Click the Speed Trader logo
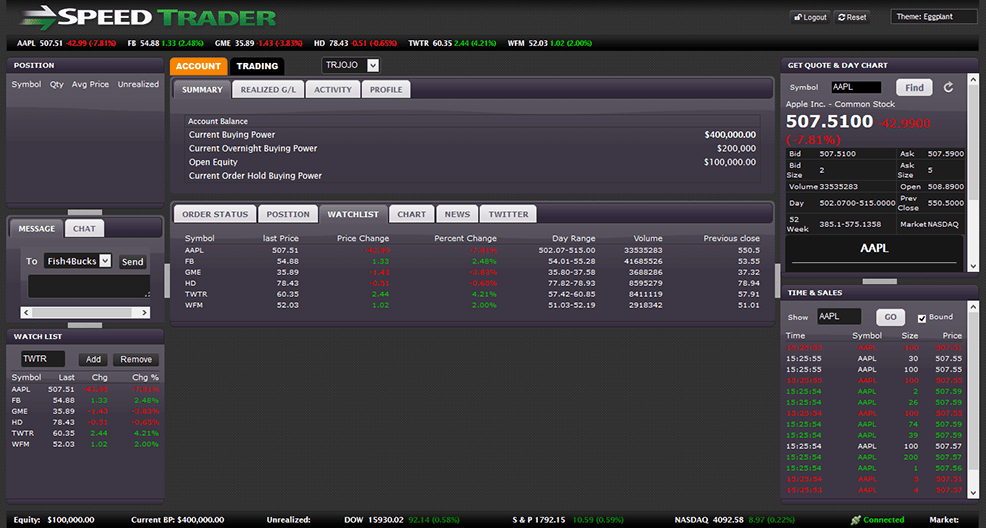 point(148,17)
